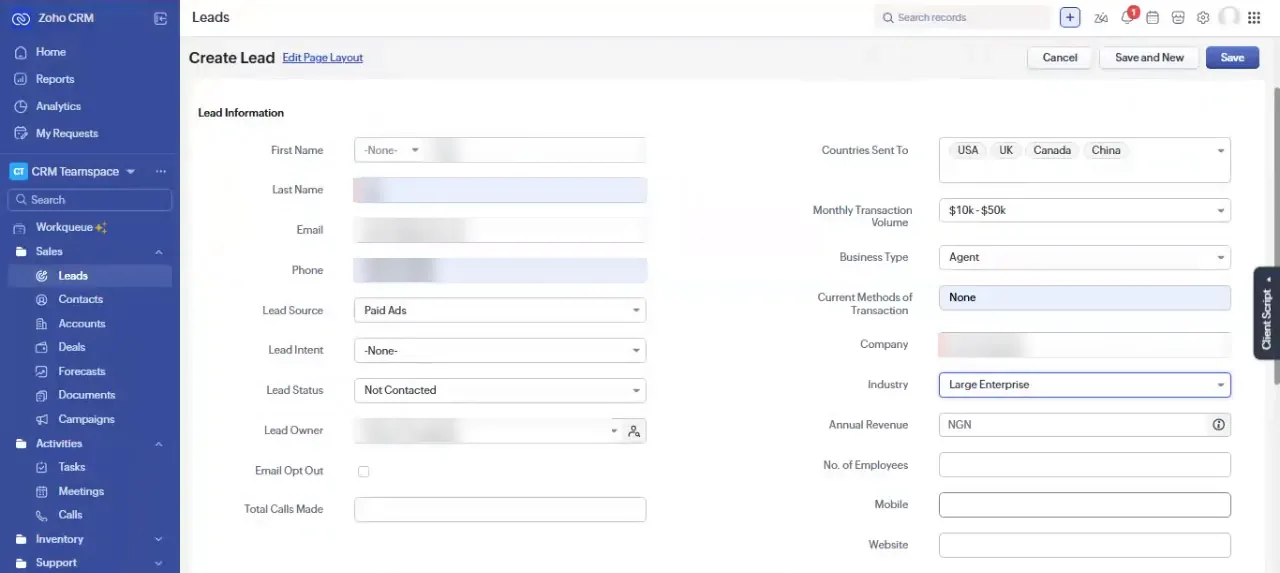The height and width of the screenshot is (573, 1280).
Task: Click the sidebar Search field
Action: point(90,200)
